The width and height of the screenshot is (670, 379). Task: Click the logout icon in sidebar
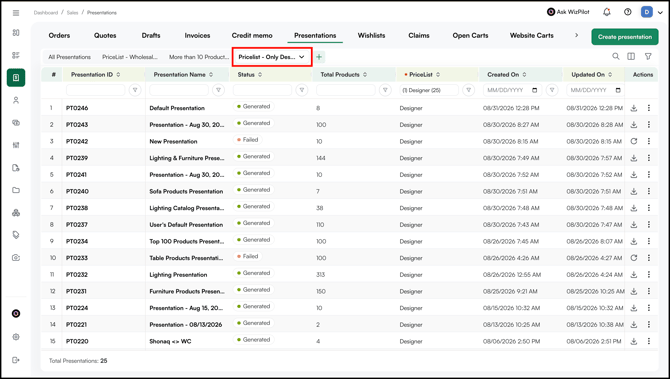(16, 360)
